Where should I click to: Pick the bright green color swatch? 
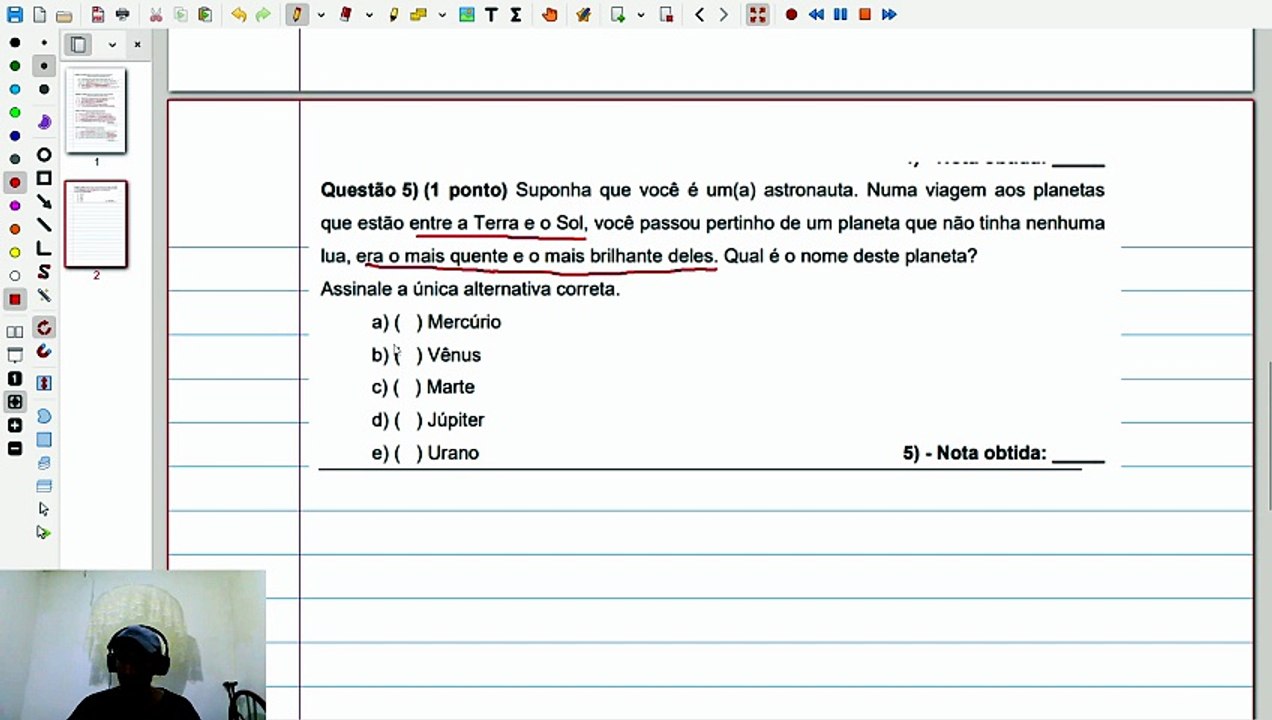(15, 113)
